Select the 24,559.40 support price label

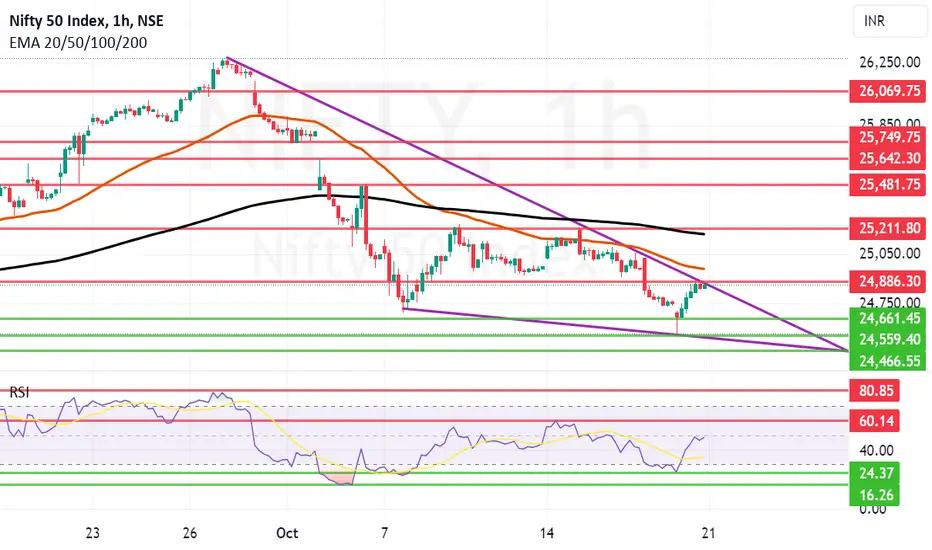tap(887, 339)
